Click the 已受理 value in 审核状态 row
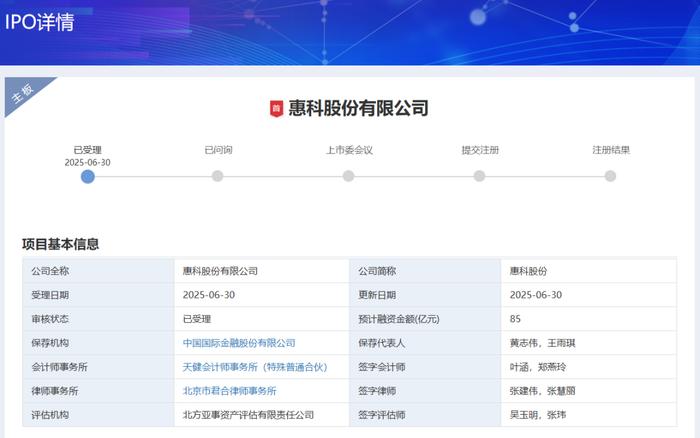 point(197,319)
